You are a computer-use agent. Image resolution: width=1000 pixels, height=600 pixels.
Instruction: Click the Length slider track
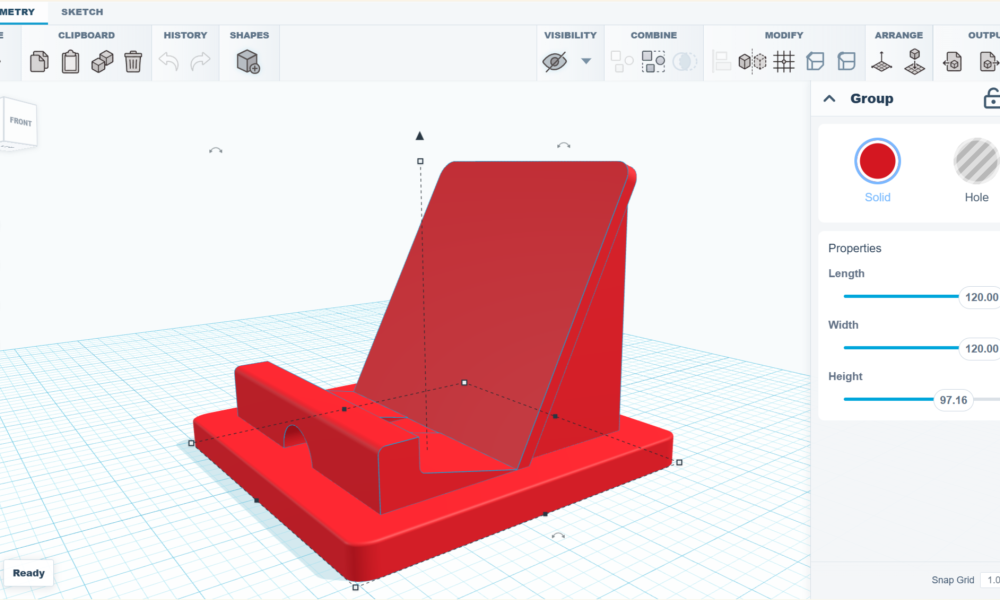[x=901, y=296]
